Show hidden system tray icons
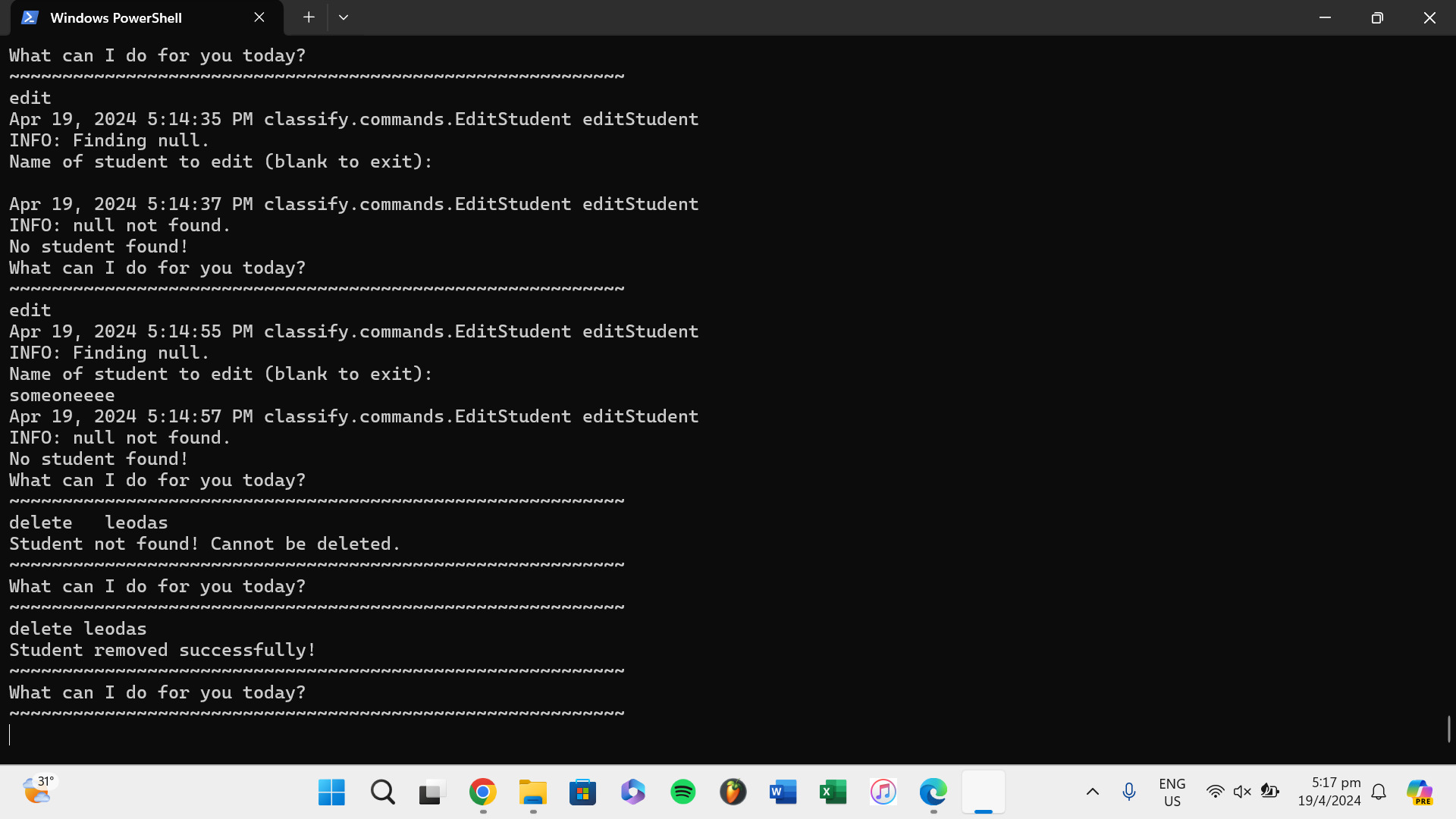 (x=1092, y=792)
